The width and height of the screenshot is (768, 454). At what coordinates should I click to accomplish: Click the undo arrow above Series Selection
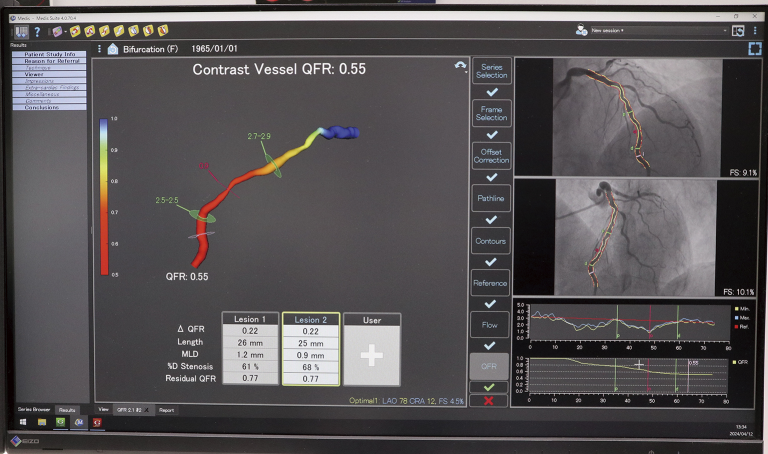(x=460, y=66)
